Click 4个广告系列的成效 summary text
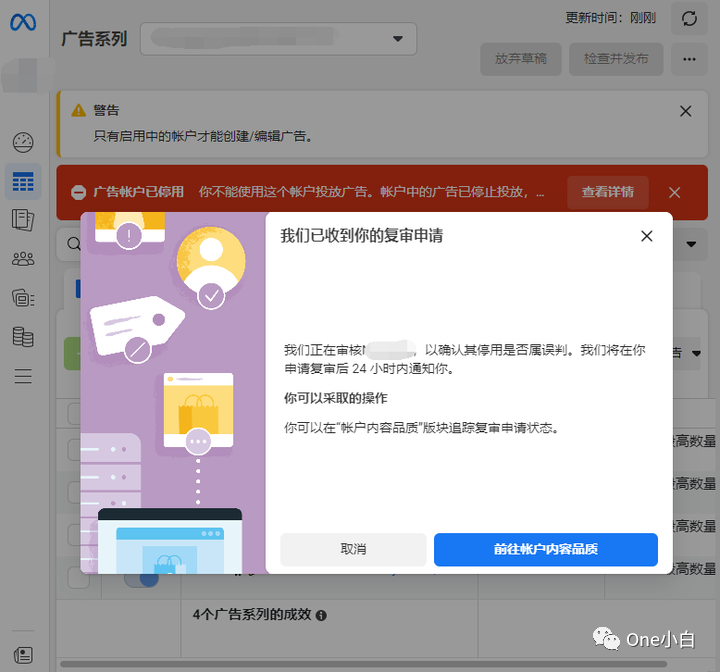The height and width of the screenshot is (672, 720). coord(252,615)
